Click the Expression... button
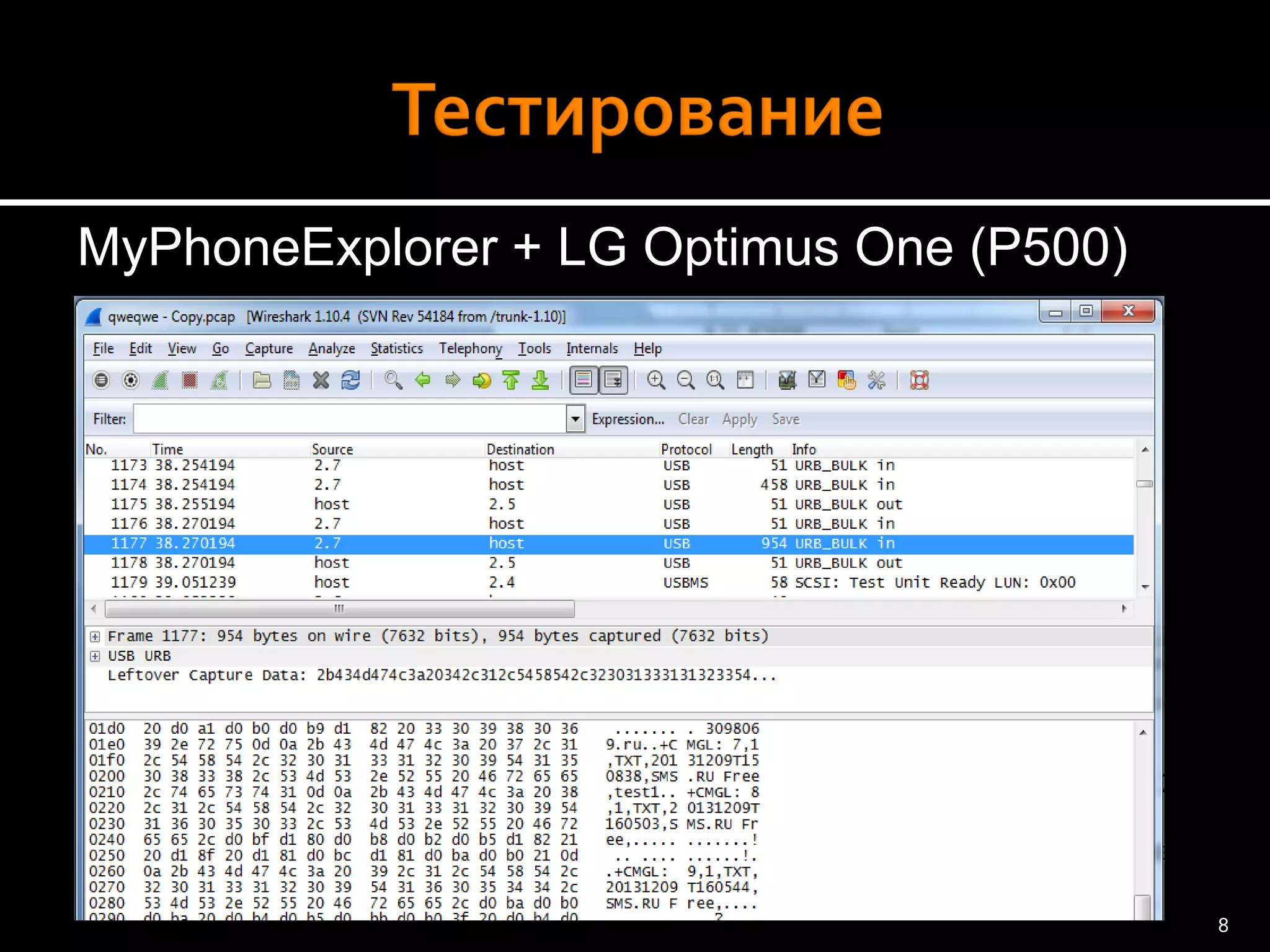This screenshot has height=952, width=1270. 628,419
